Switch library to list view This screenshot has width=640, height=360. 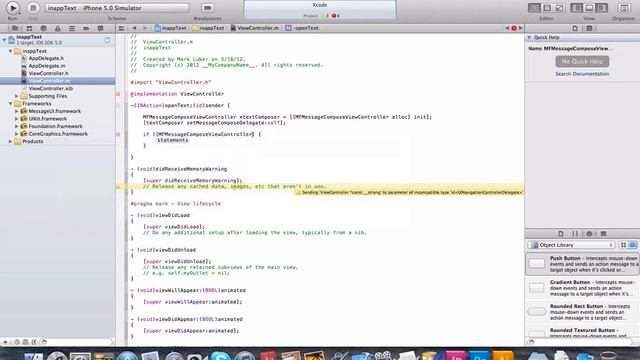tap(632, 245)
